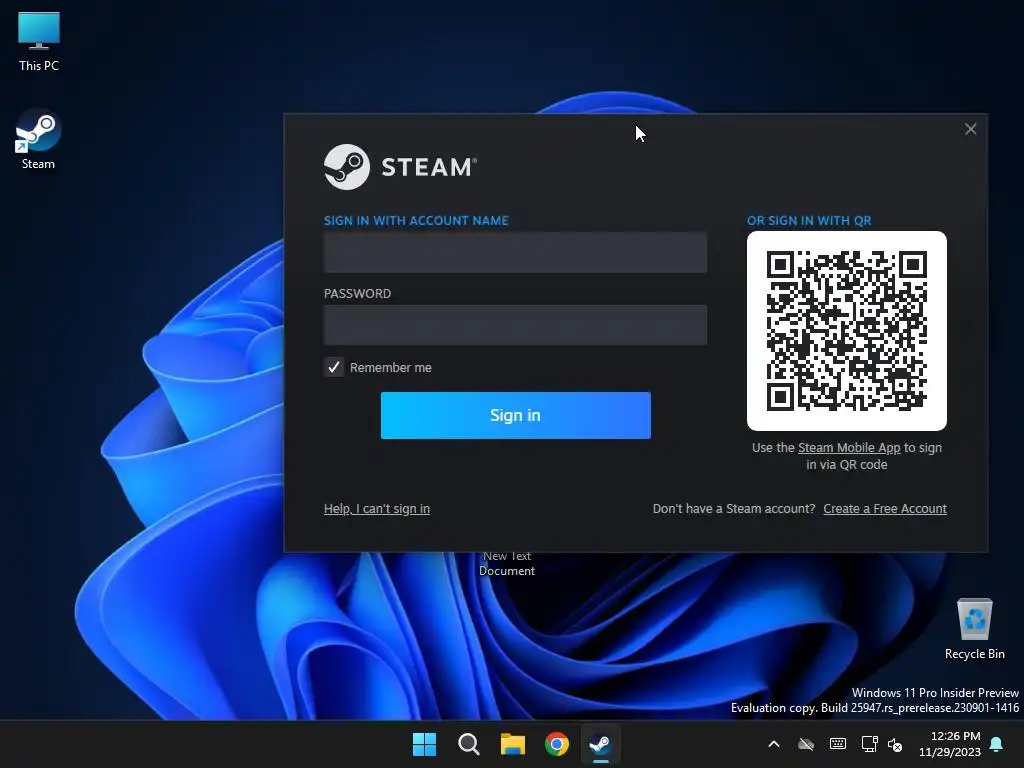Select the Recycle Bin desktop icon

[974, 629]
